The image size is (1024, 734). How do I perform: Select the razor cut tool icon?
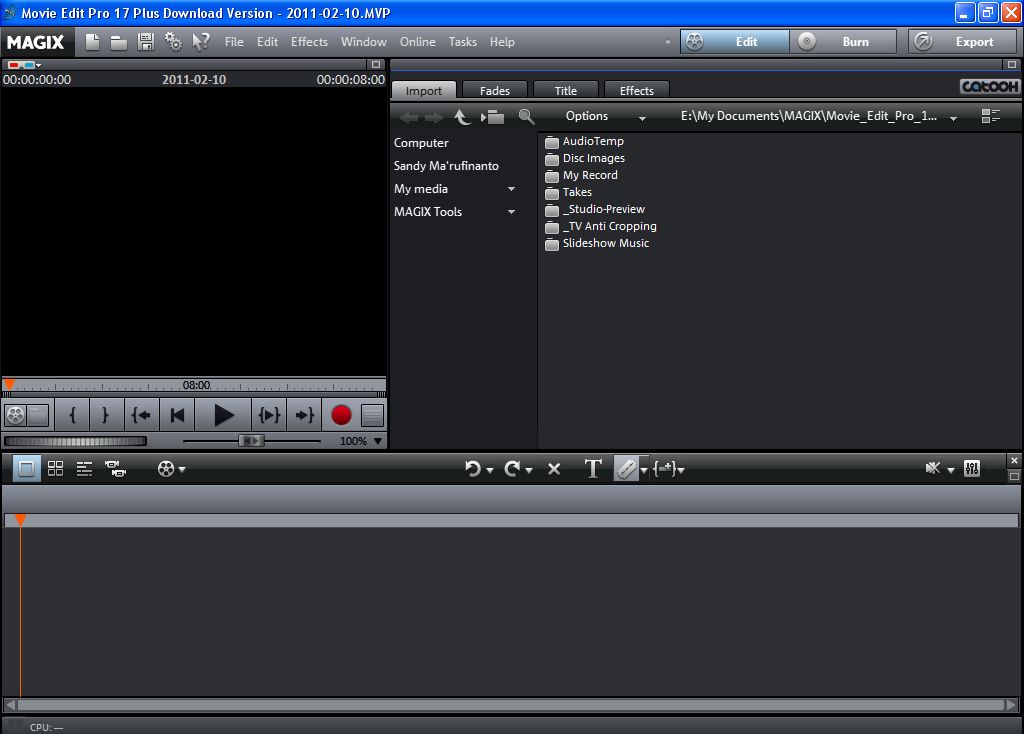tap(626, 468)
